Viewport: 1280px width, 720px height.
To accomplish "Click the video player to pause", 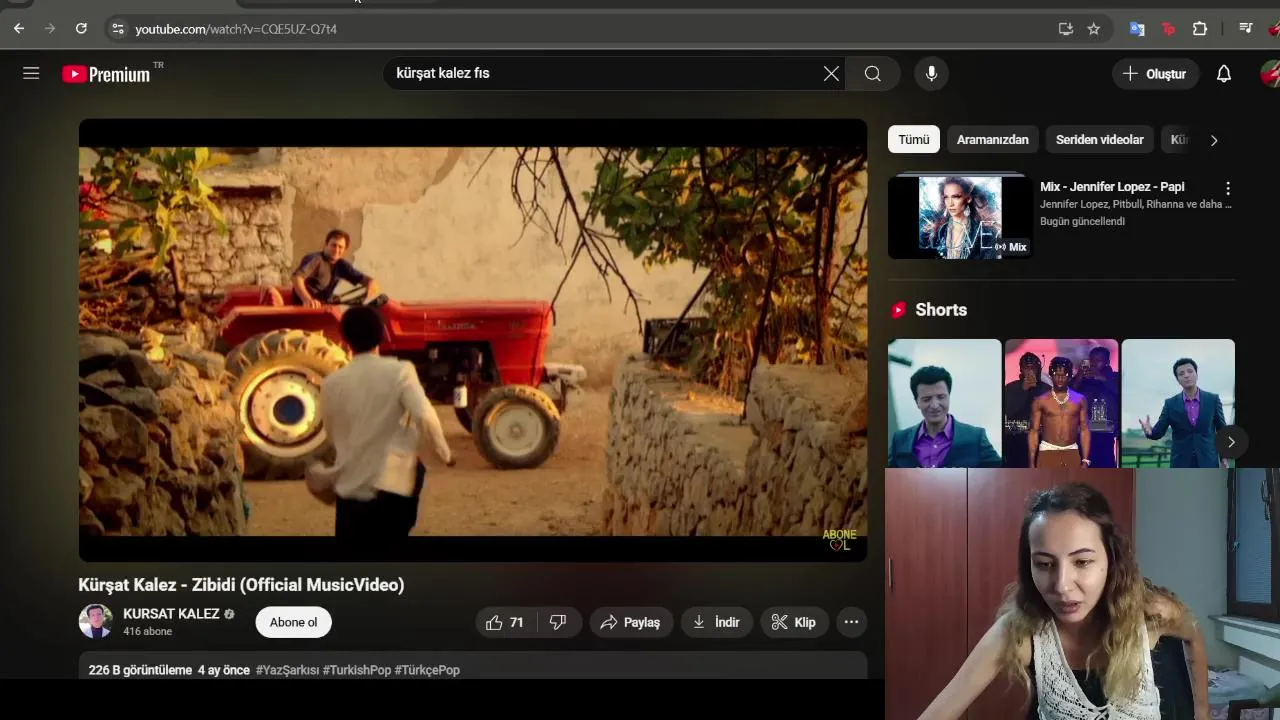I will tap(473, 340).
